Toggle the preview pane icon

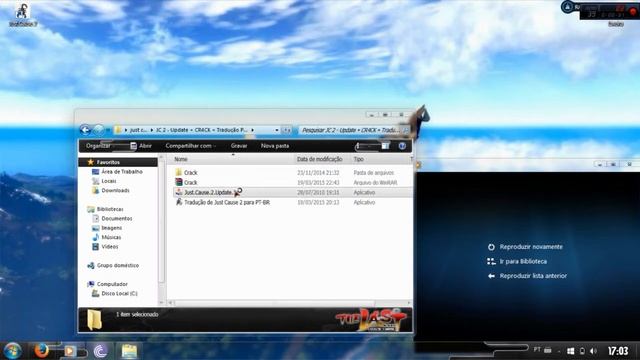(385, 146)
